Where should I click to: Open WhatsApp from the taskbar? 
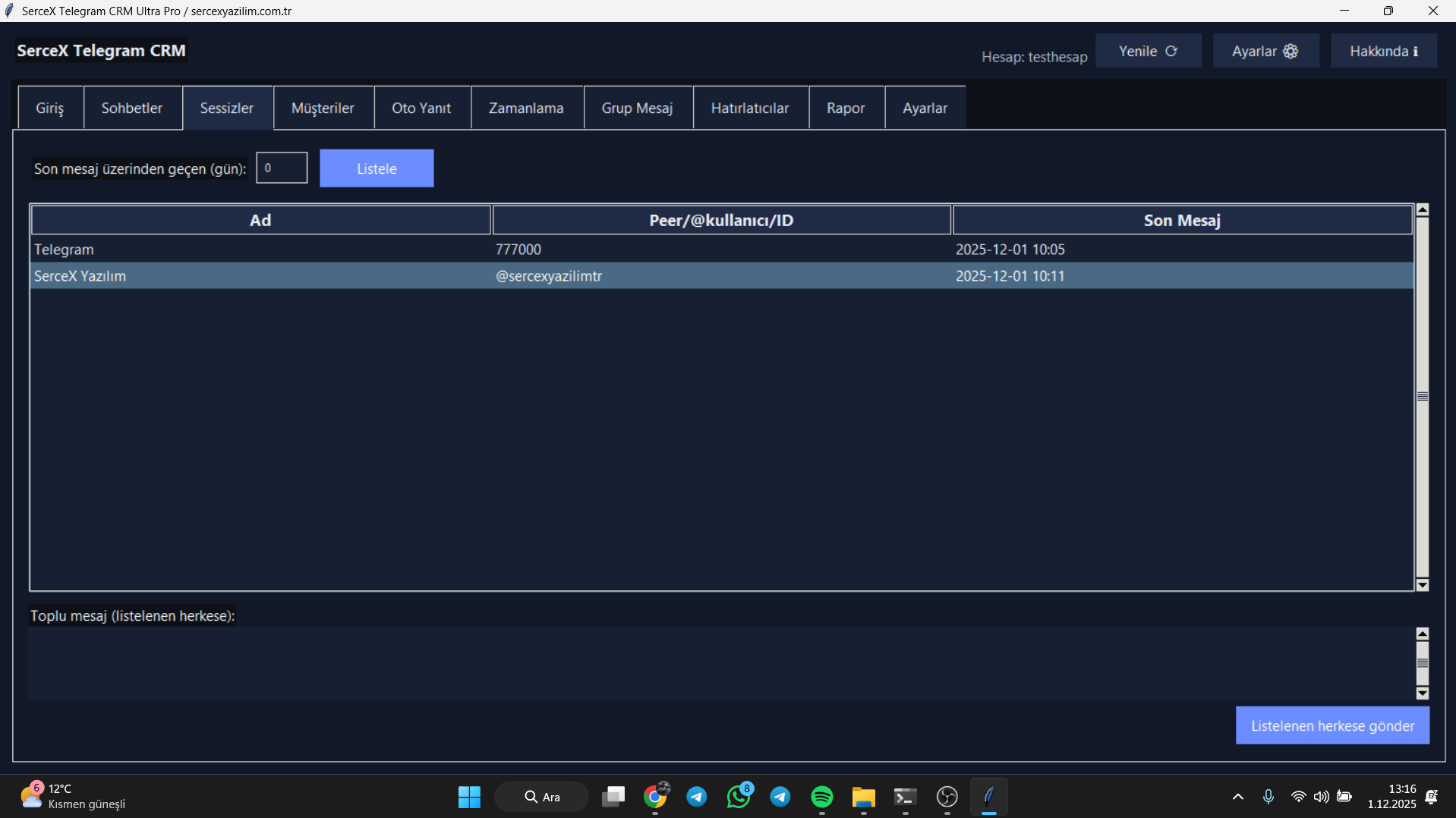pyautogui.click(x=738, y=797)
